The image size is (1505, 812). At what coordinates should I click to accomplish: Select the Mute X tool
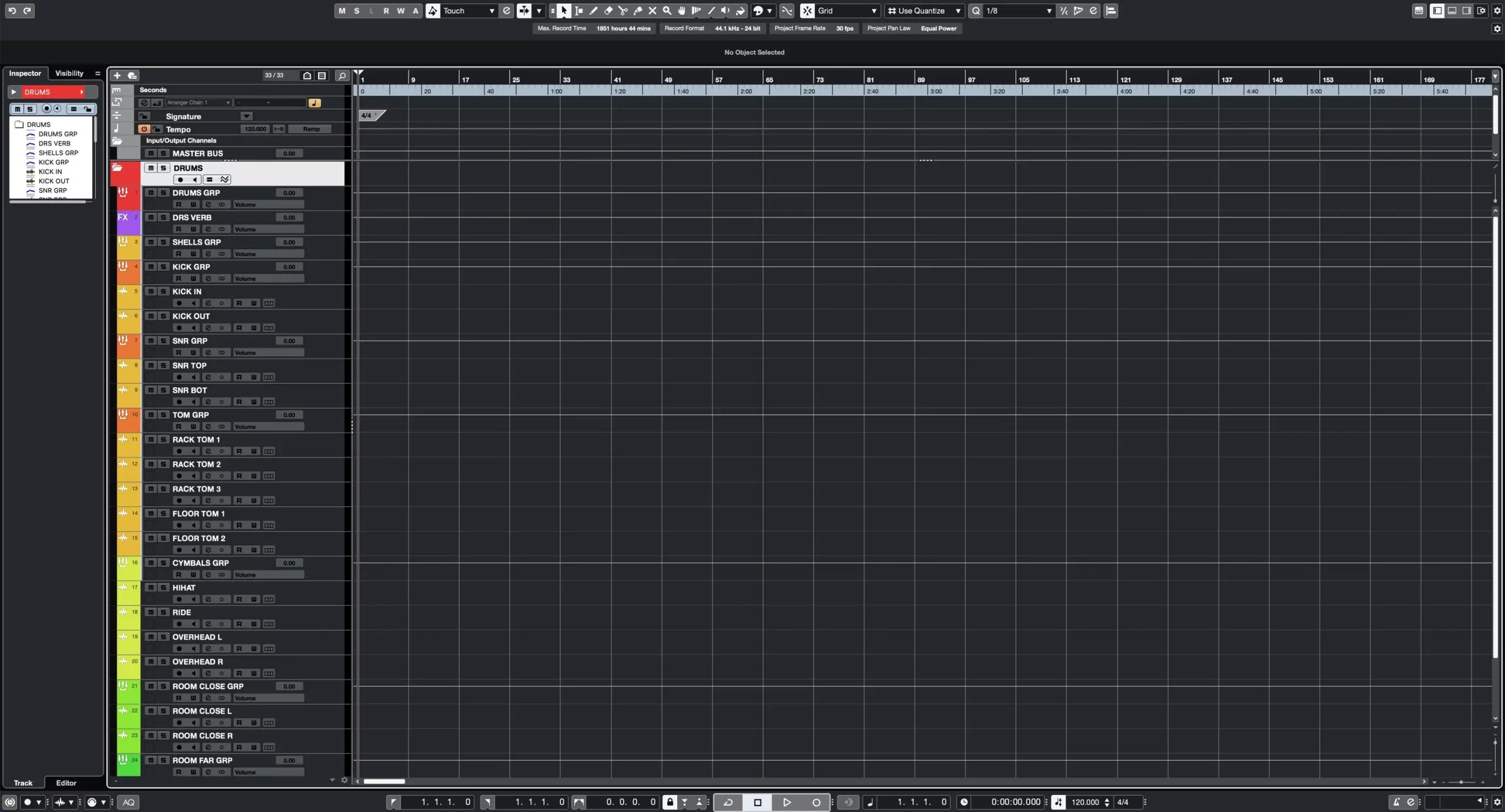[652, 11]
